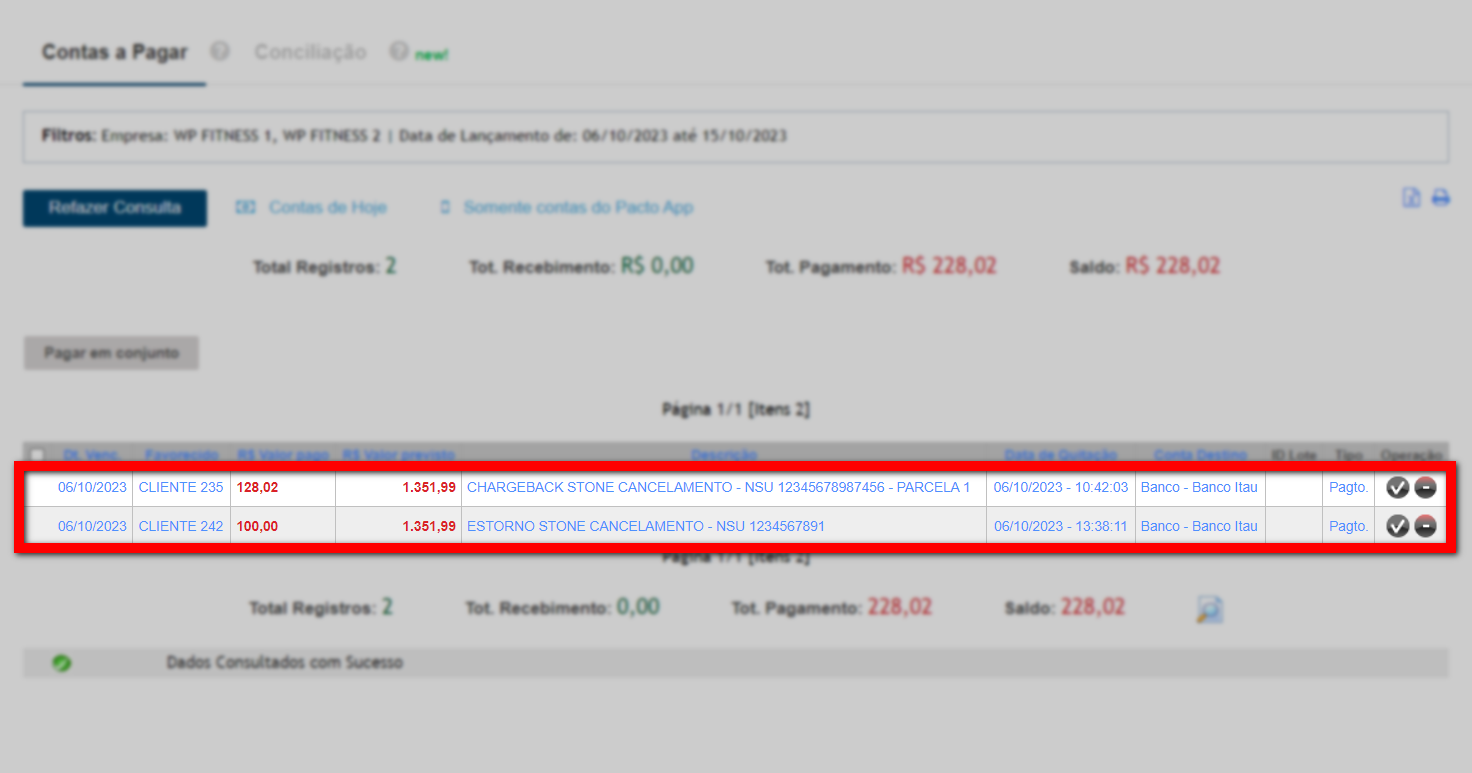Click the checkmark icon for CLIENTE 235

[1397, 488]
